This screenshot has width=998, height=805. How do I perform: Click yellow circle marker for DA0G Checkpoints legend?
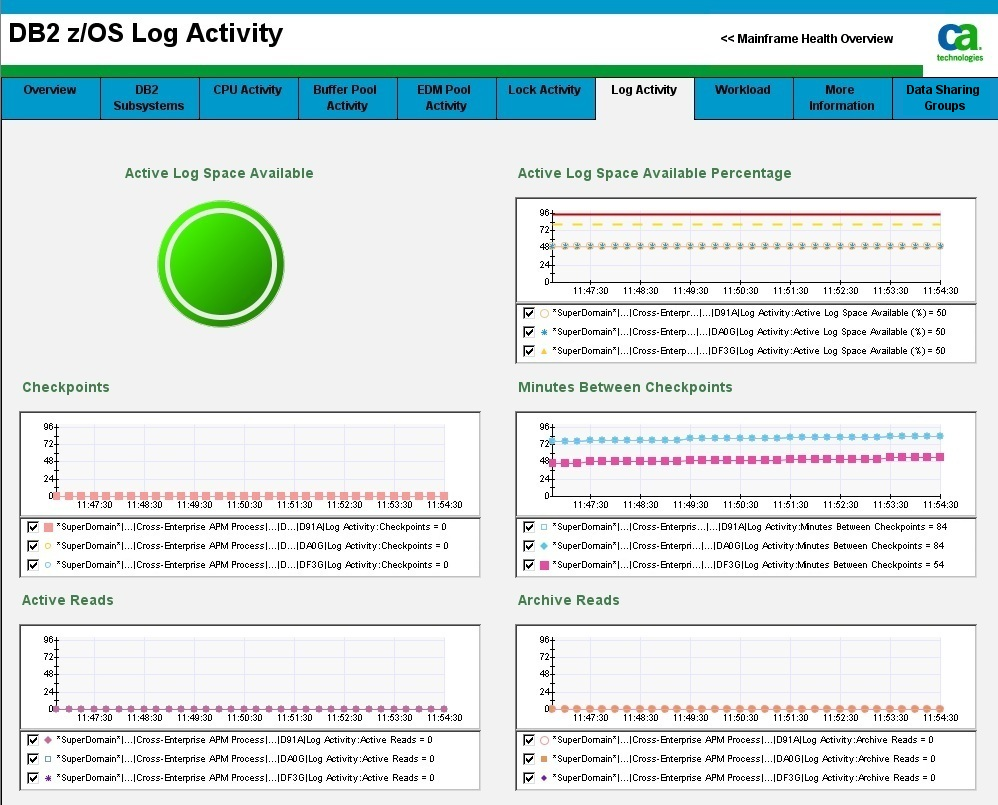[48, 546]
